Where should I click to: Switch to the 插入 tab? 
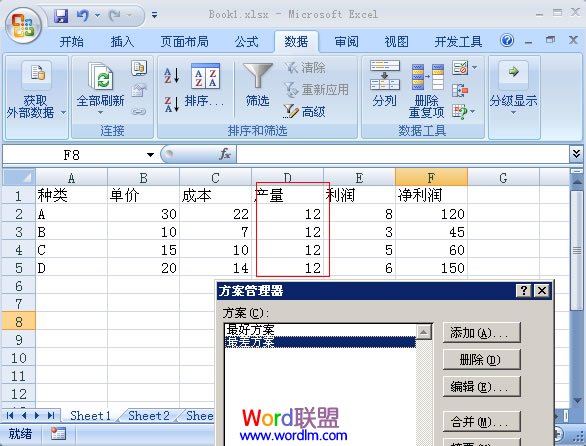coord(122,41)
